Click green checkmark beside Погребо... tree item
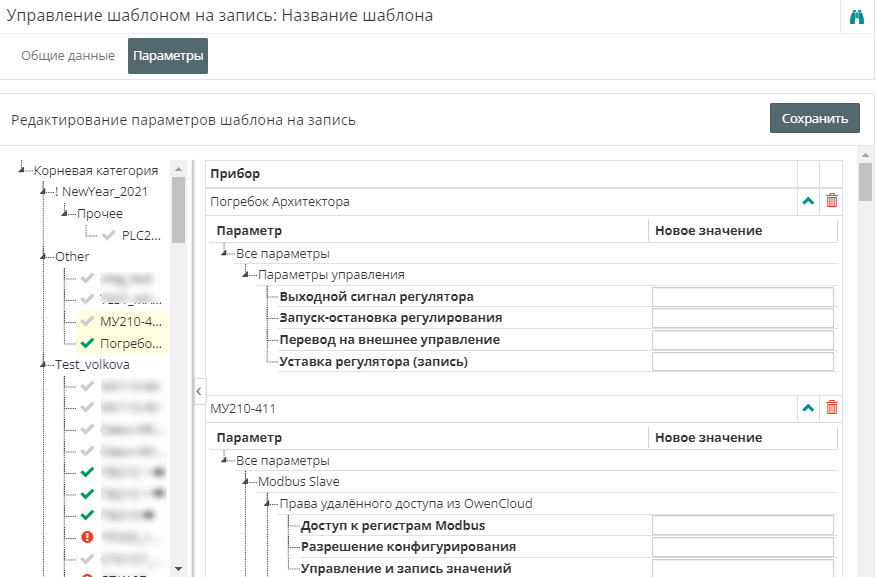 coord(87,343)
